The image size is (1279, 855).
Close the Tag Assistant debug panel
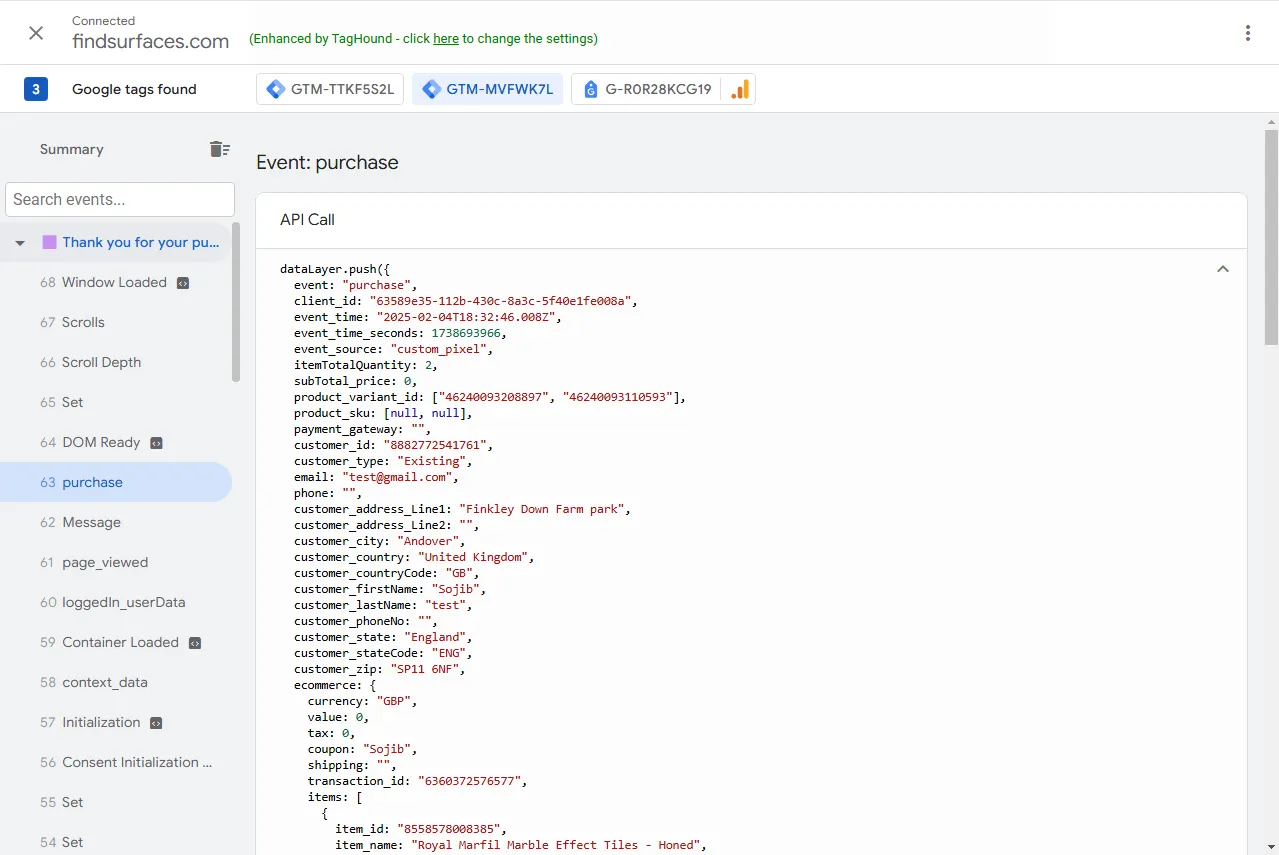click(x=36, y=33)
